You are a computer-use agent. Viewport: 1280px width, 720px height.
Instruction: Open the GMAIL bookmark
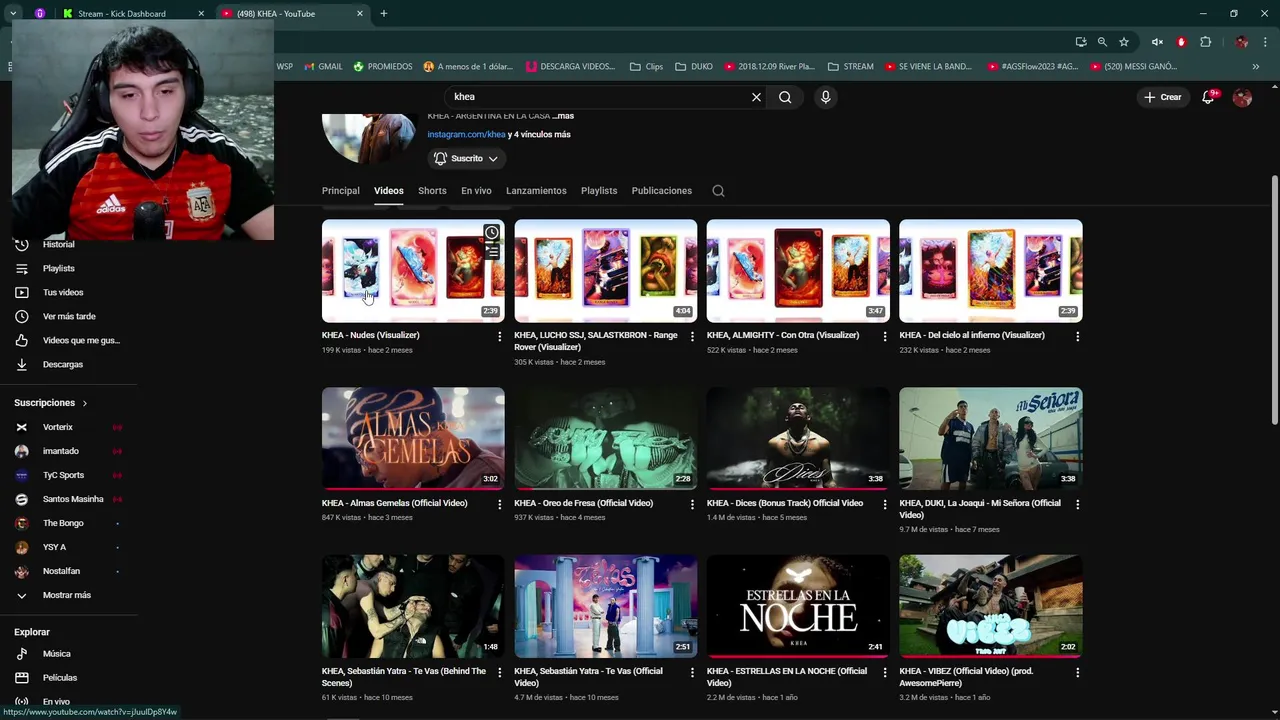[323, 67]
